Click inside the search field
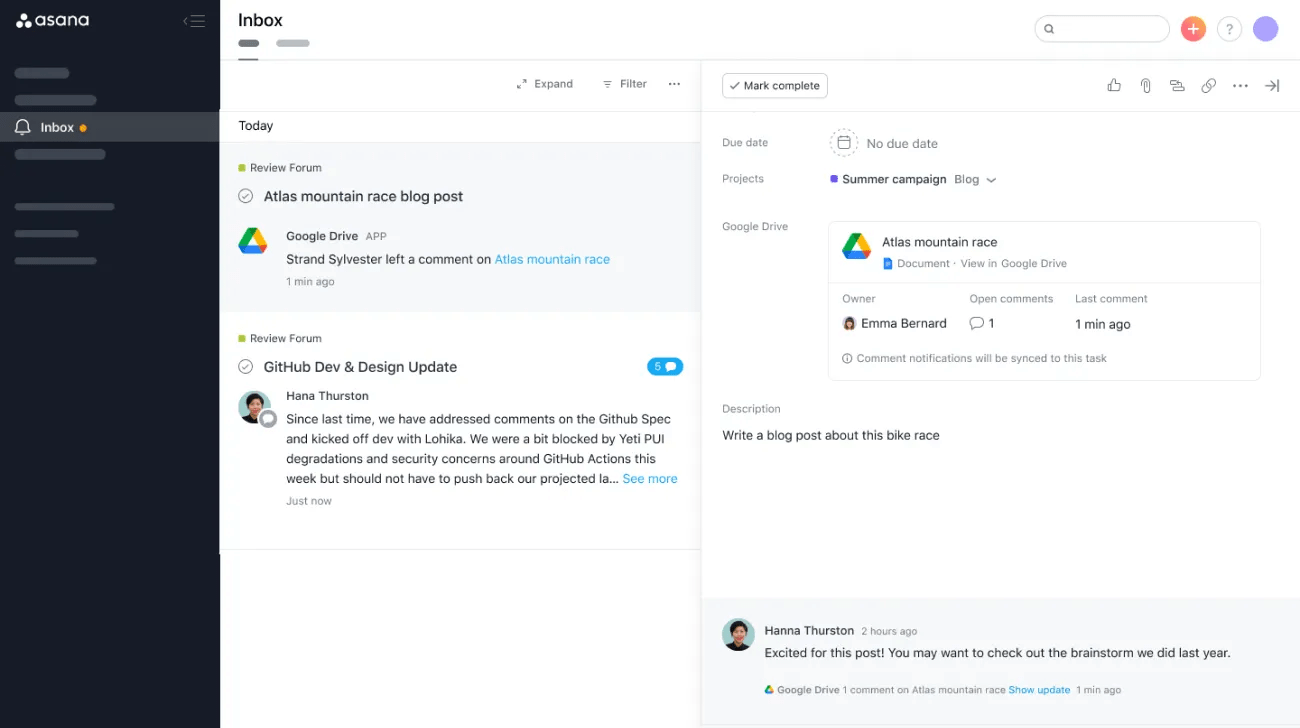The image size is (1300, 728). (1100, 28)
